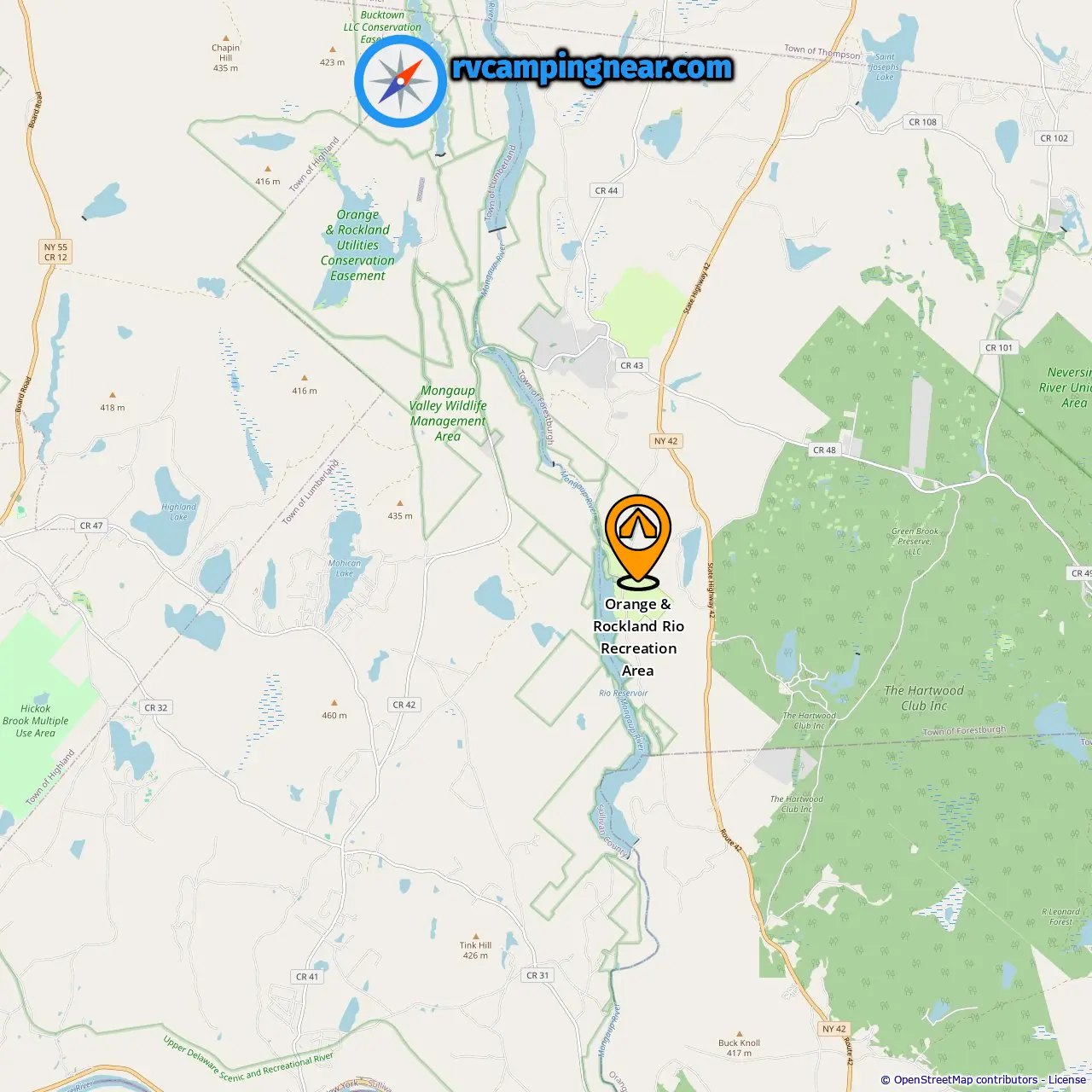Screen dimensions: 1092x1092
Task: Click the Chapin Hill summit triangle
Action: (x=226, y=38)
